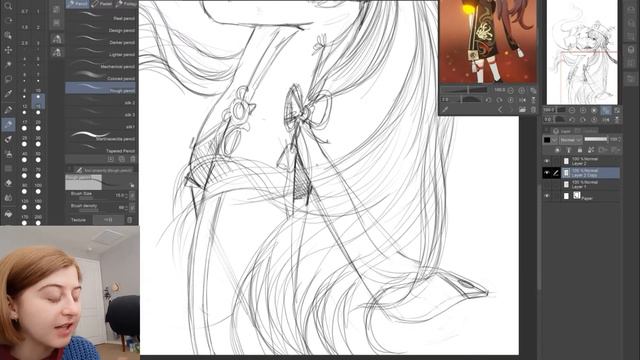Select the Zoom magnifier tool
This screenshot has width=640, height=360.
pyautogui.click(x=8, y=6)
